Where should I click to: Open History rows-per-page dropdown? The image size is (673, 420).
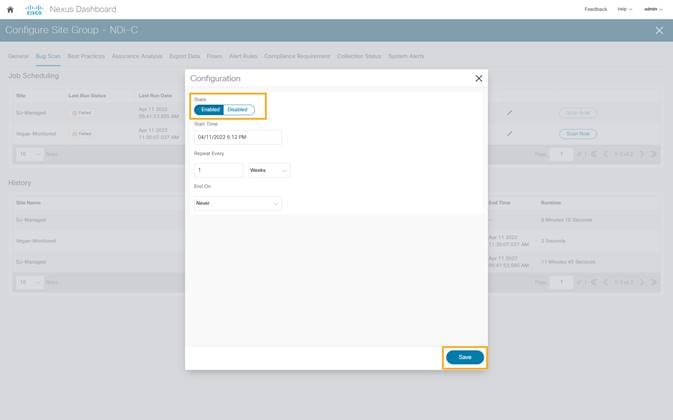point(29,282)
